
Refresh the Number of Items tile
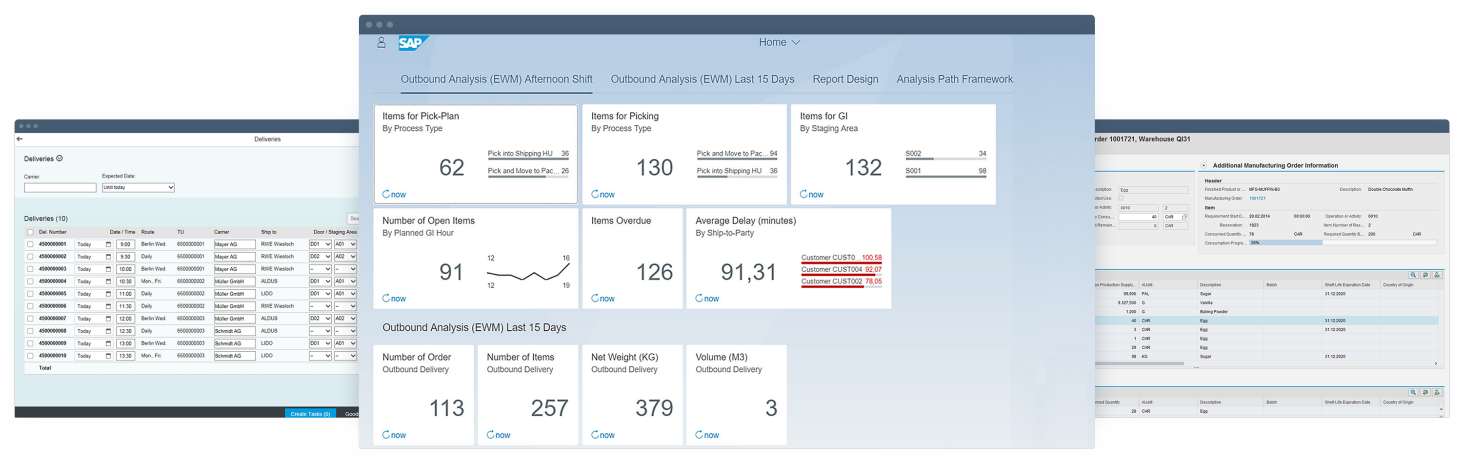(x=499, y=435)
